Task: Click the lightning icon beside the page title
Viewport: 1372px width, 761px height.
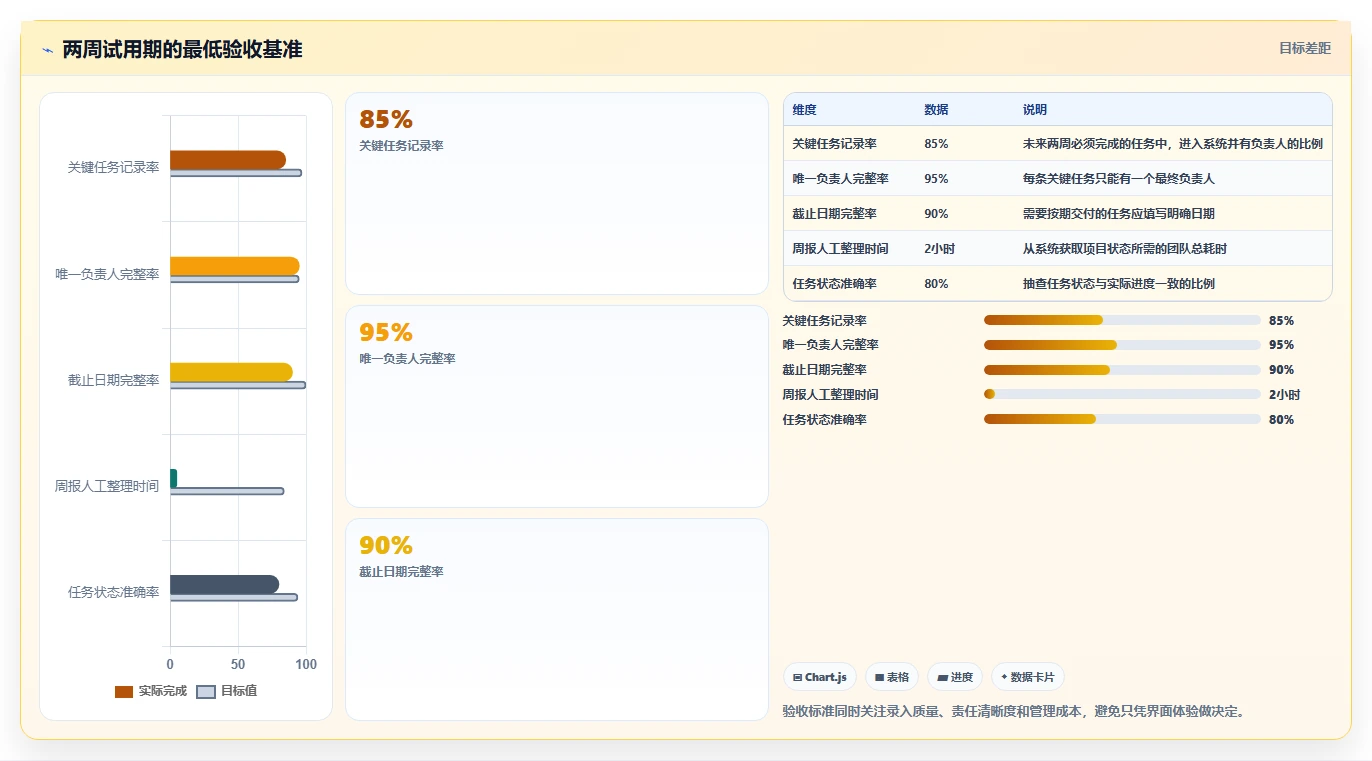Action: pyautogui.click(x=48, y=50)
